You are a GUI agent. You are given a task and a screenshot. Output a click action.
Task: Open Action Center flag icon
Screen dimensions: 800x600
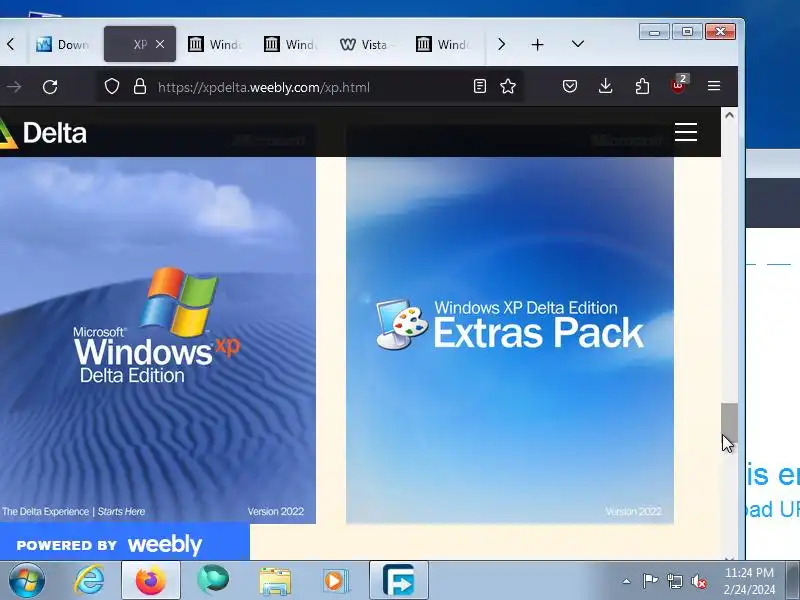[x=650, y=581]
